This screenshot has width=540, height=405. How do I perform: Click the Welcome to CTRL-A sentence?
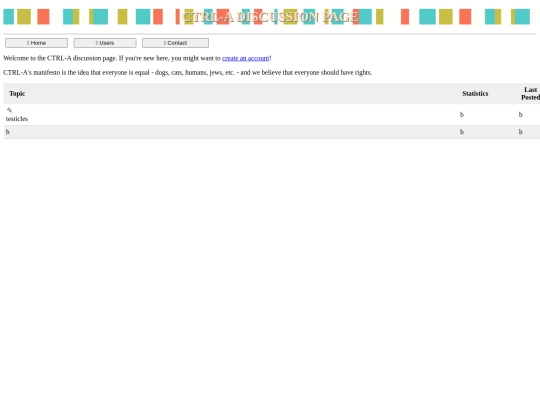(137, 58)
